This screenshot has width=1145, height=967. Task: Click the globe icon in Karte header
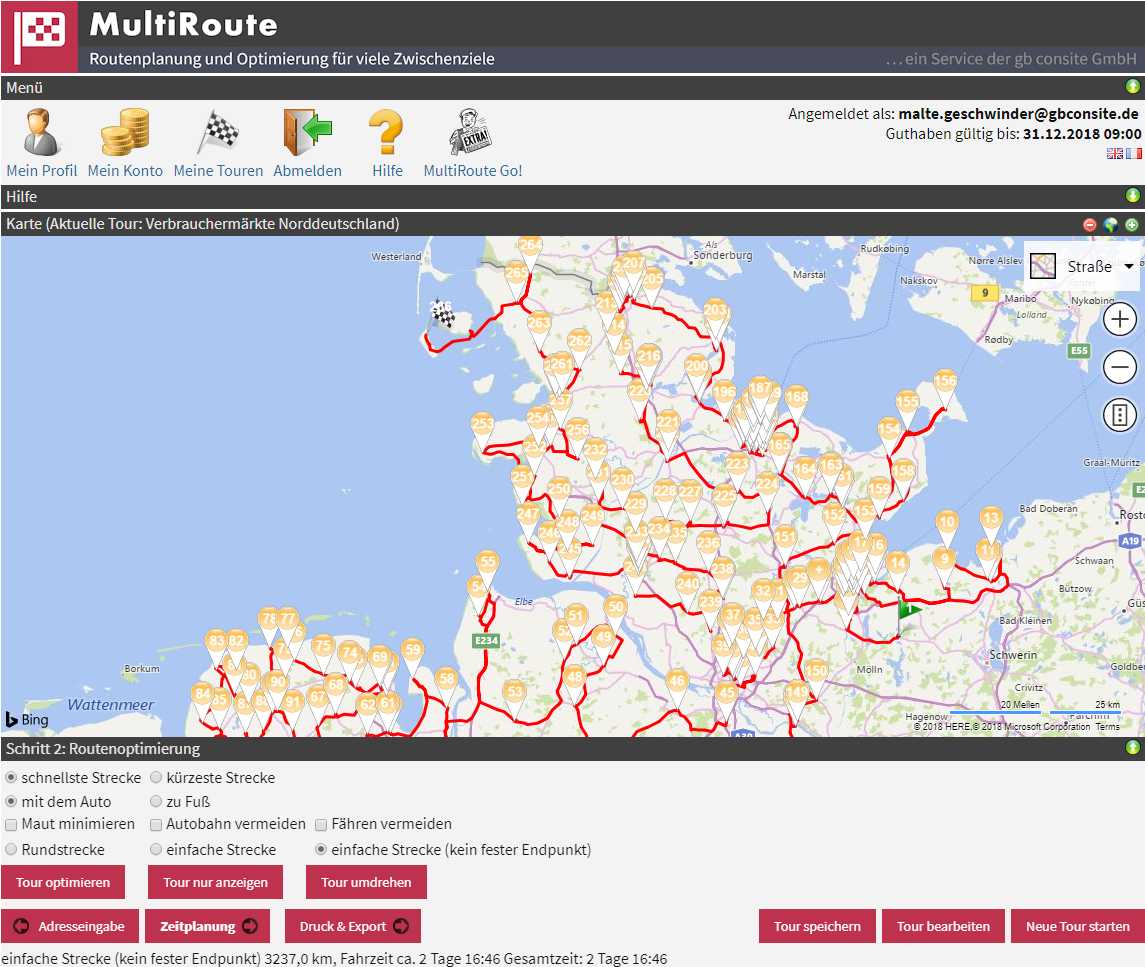(1111, 225)
